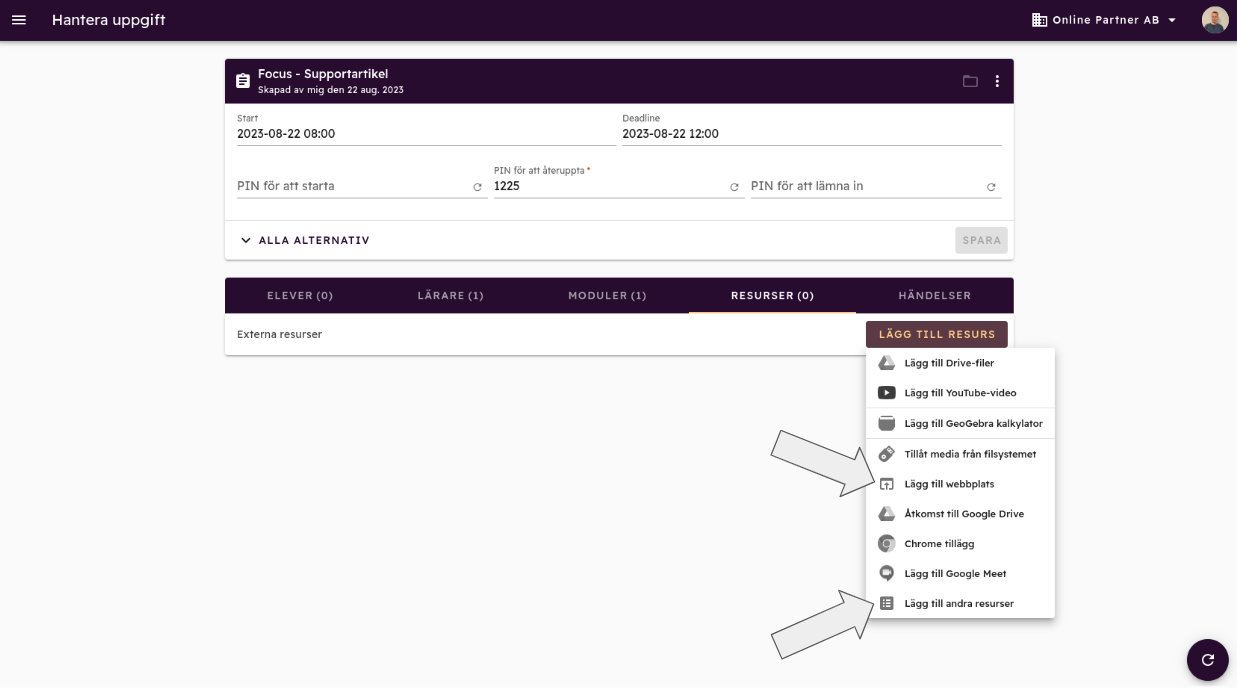1237x688 pixels.
Task: Click the Lägg till resurs button
Action: click(x=936, y=334)
